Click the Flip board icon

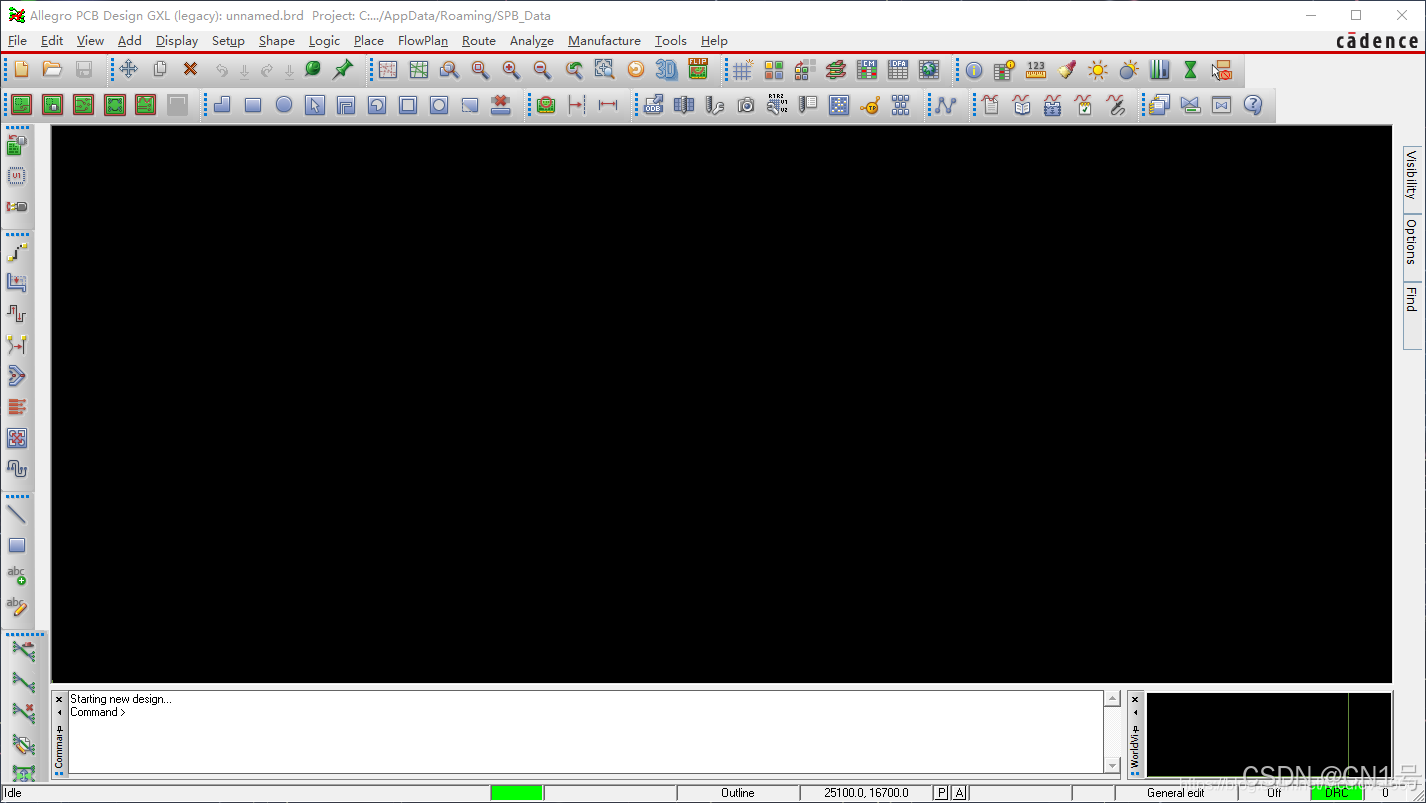click(697, 69)
